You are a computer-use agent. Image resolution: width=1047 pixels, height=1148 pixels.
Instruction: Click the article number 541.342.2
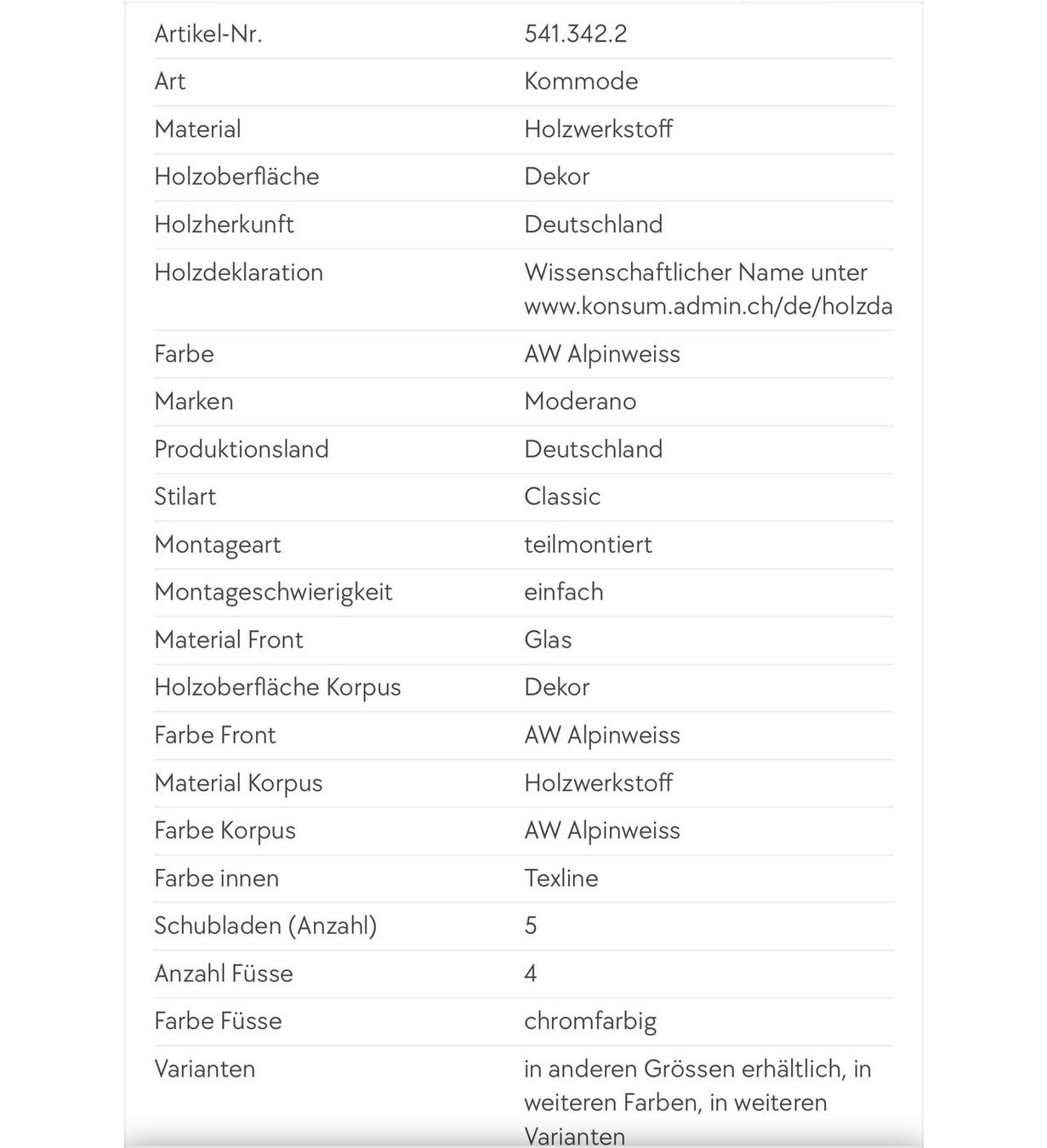point(576,34)
